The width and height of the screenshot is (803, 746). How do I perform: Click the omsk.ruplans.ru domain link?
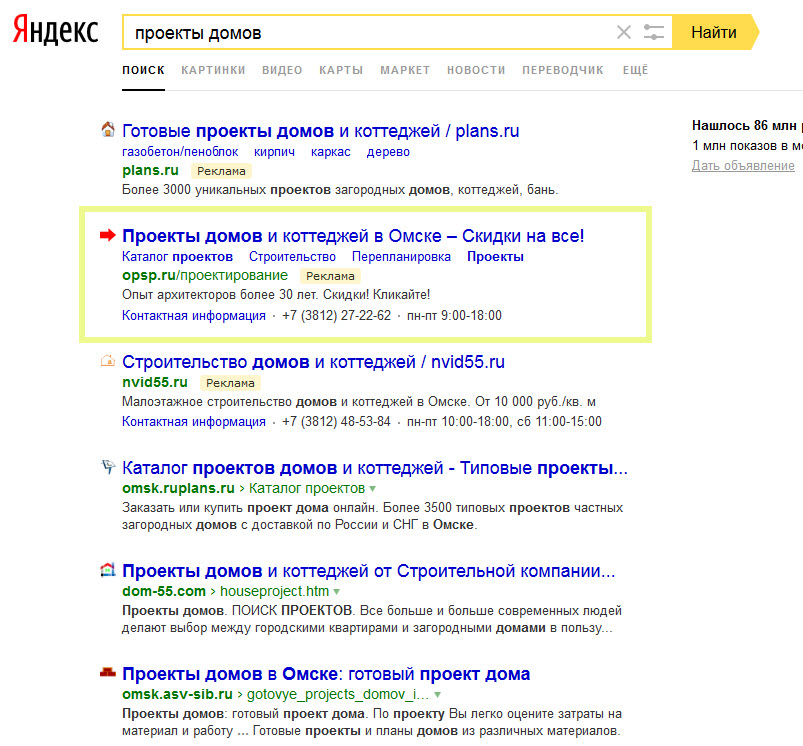(178, 488)
